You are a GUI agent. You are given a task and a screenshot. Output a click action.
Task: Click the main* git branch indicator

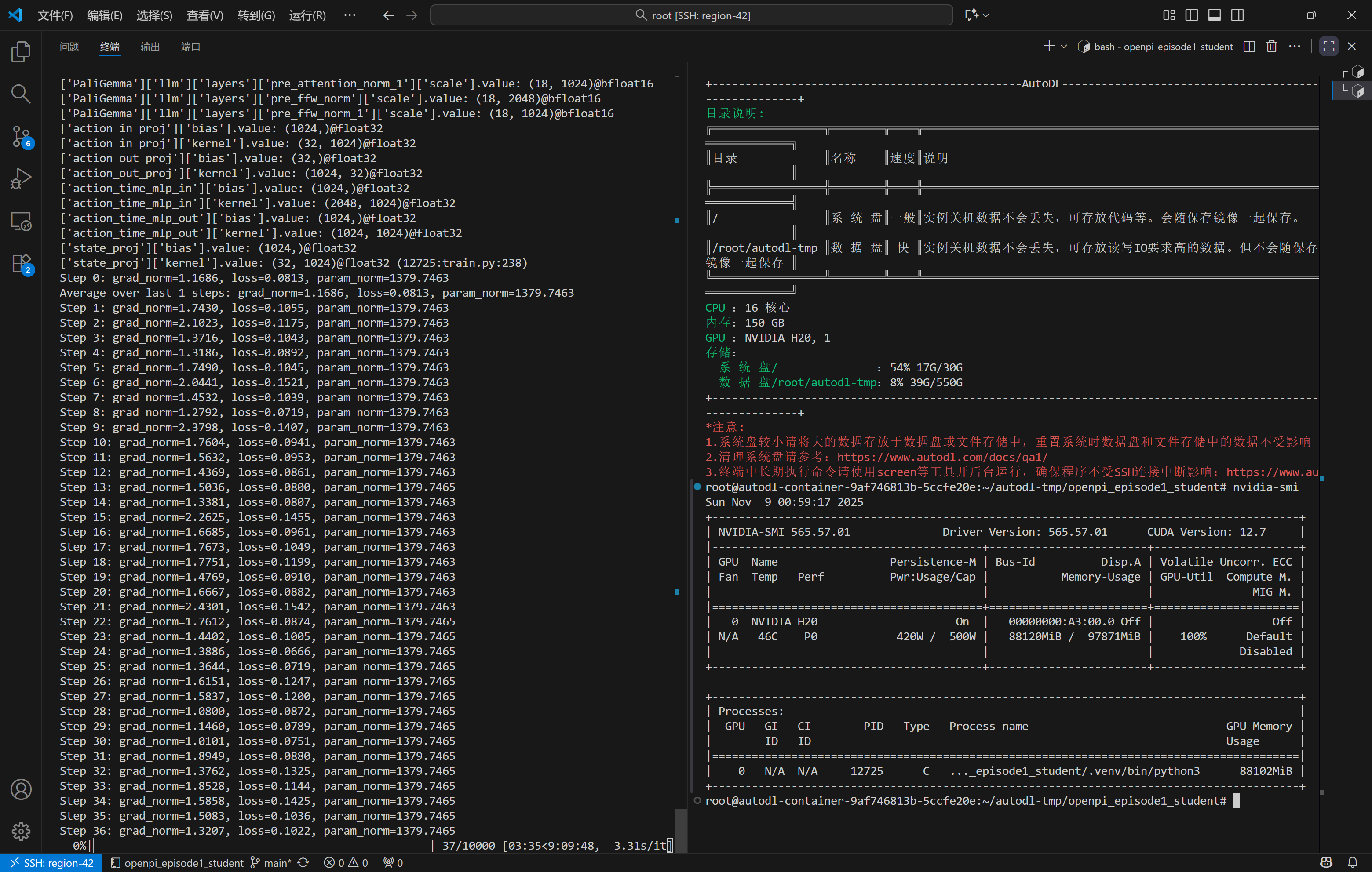(x=272, y=863)
